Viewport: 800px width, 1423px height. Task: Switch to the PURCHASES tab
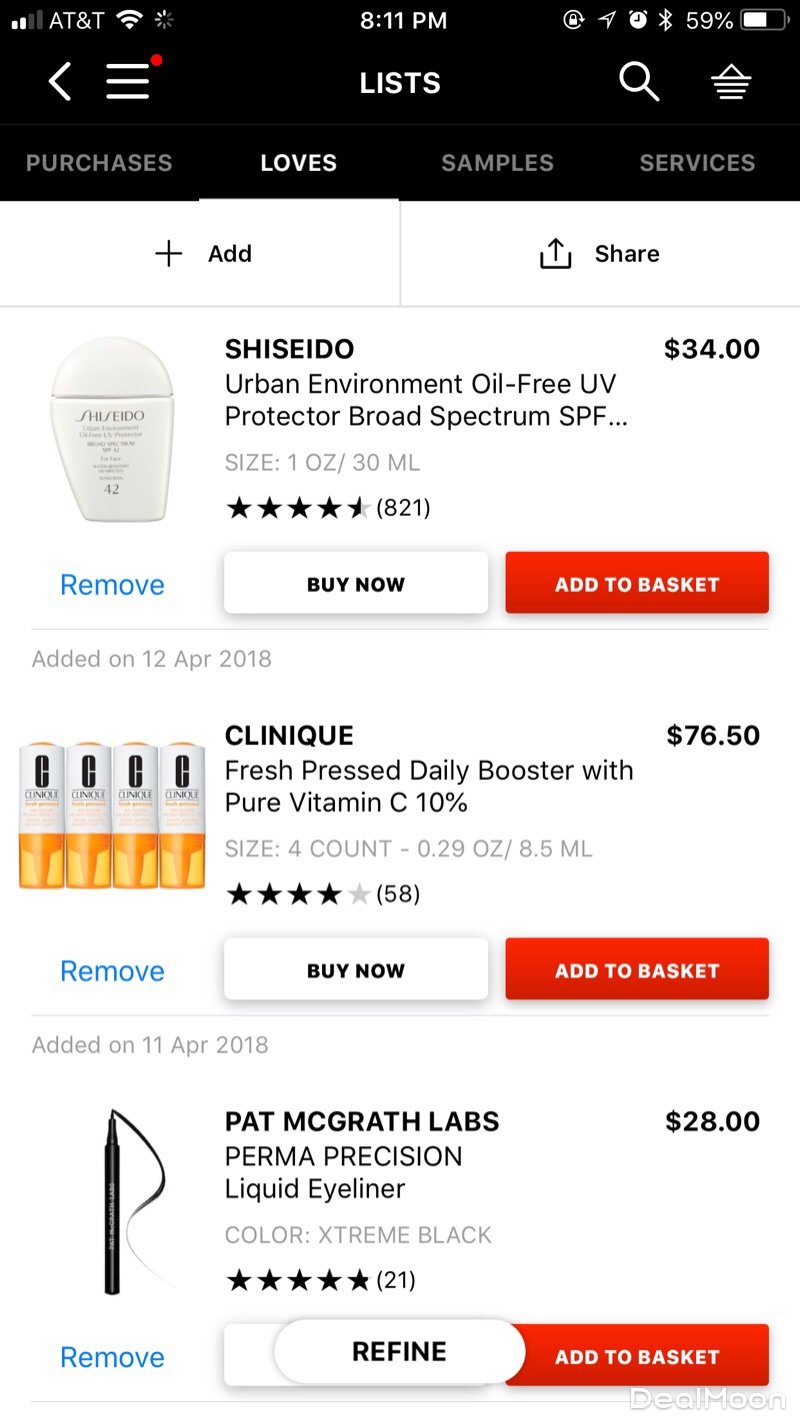[99, 163]
